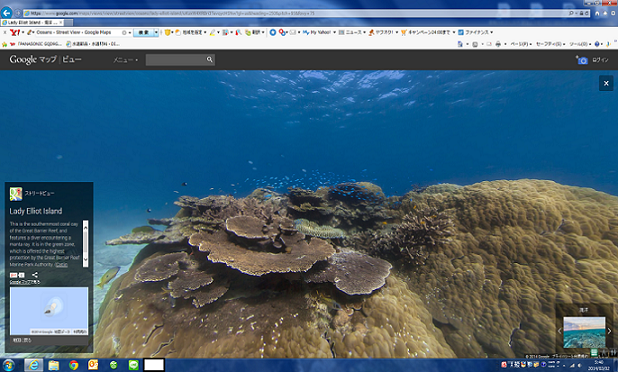Click the yellow shield security icon
Screen dimensions: 618x372
pyautogui.click(x=167, y=32)
